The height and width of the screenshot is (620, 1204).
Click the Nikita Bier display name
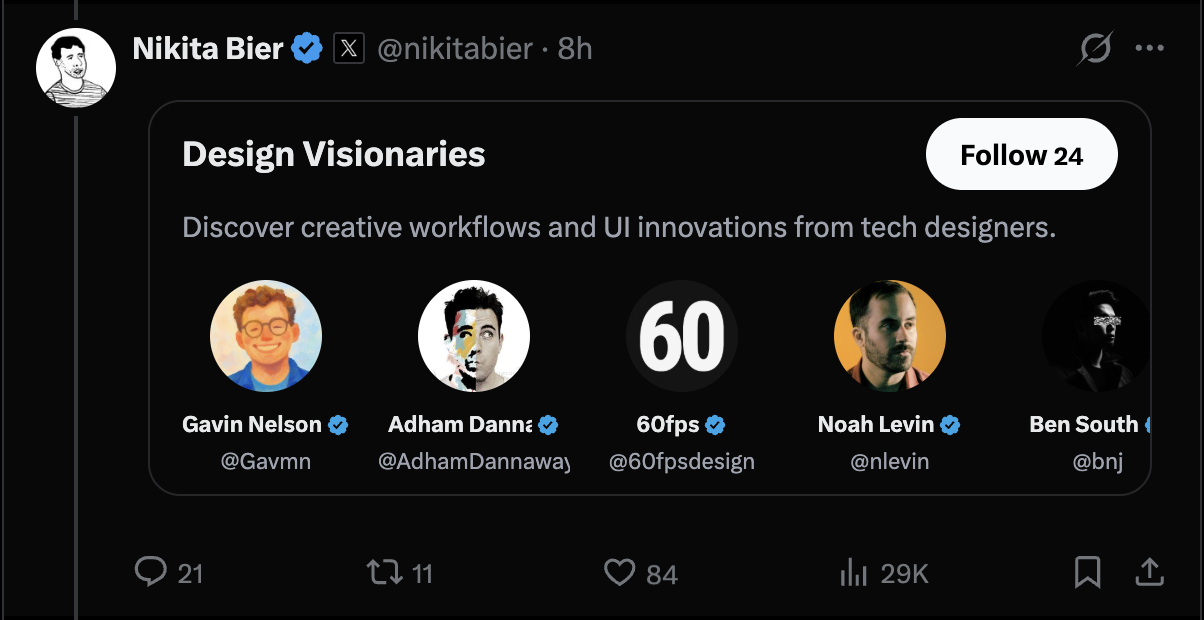tap(208, 48)
